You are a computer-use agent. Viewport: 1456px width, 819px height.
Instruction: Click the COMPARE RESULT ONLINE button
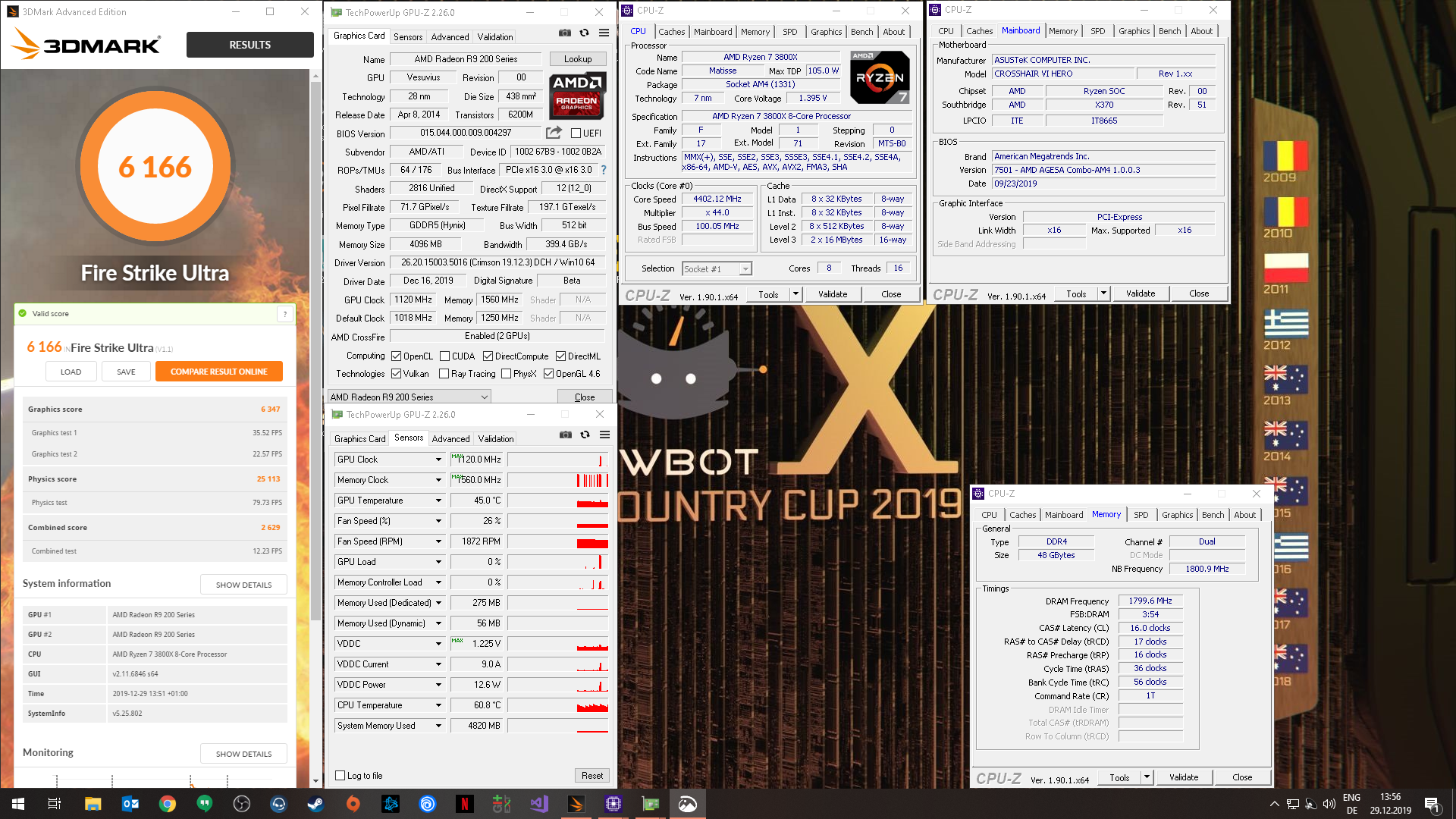pos(218,372)
